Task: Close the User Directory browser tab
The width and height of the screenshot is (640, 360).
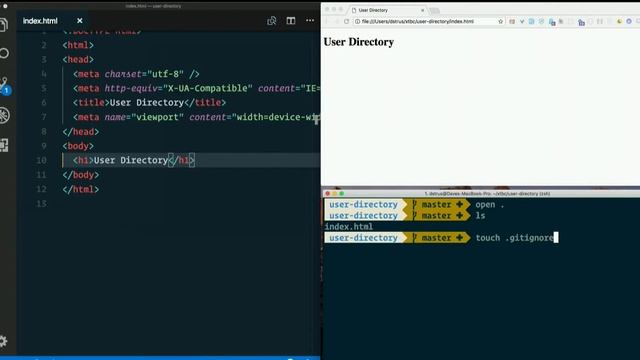Action: pos(422,10)
